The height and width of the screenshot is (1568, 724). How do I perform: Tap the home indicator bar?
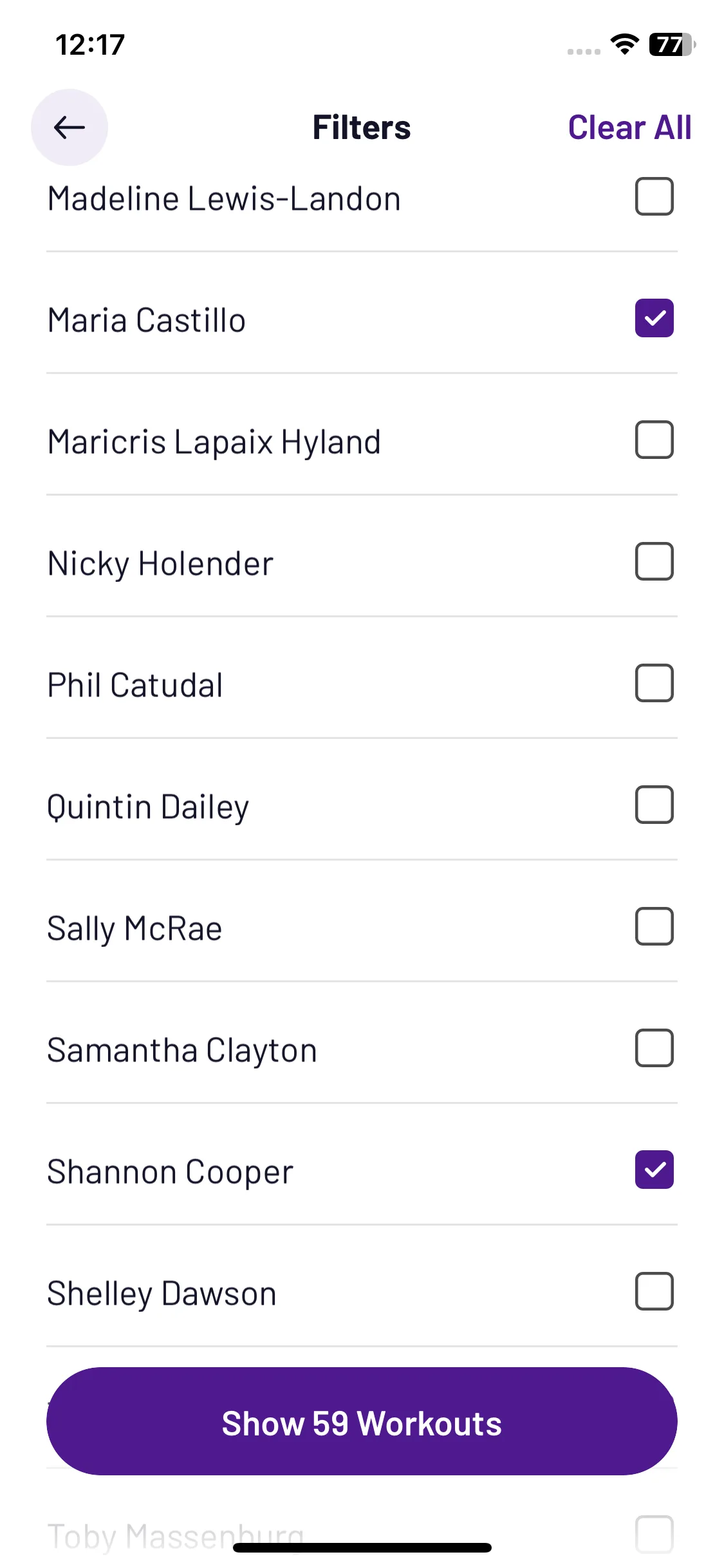[x=362, y=1547]
